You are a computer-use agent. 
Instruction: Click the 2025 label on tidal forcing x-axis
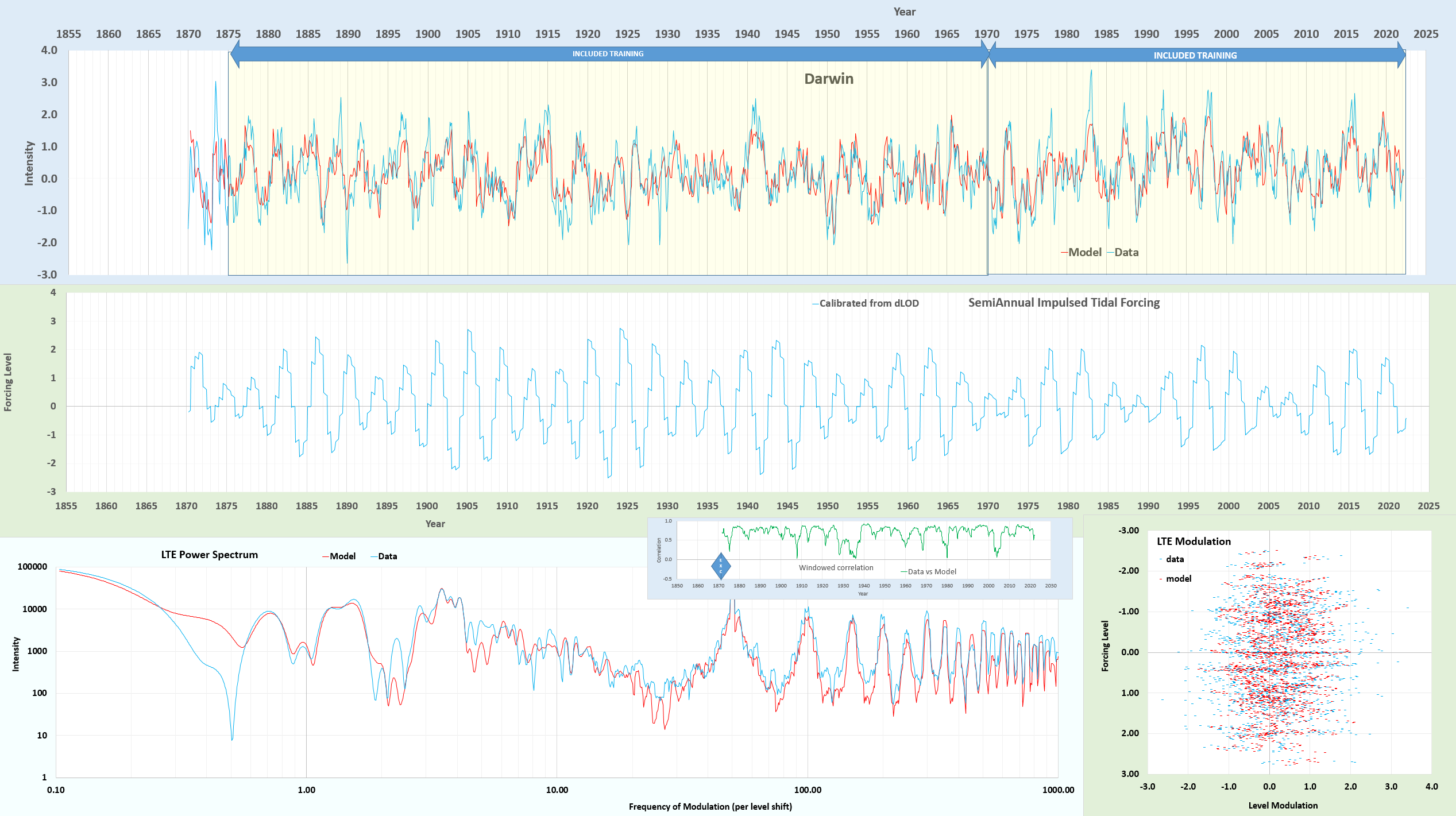tap(1428, 506)
